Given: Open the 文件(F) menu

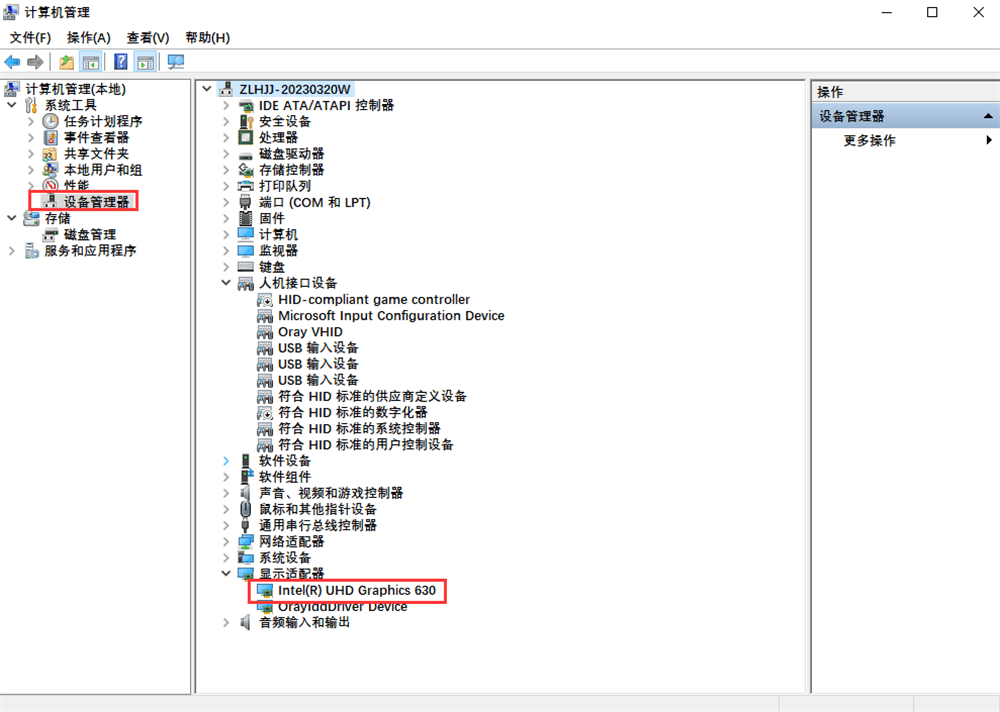Looking at the screenshot, I should click(x=30, y=38).
